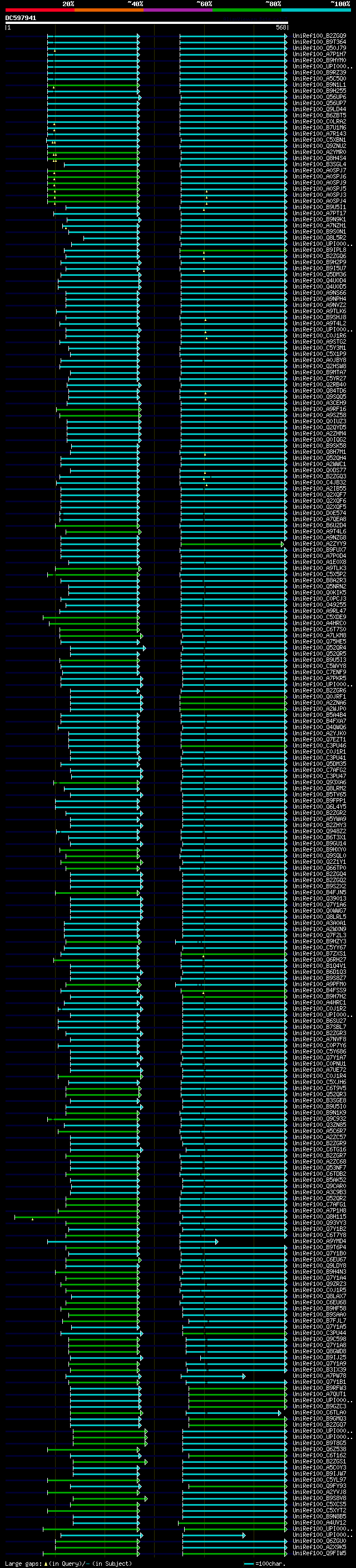Open hit UniRef100_B9RZ39

[319, 72]
